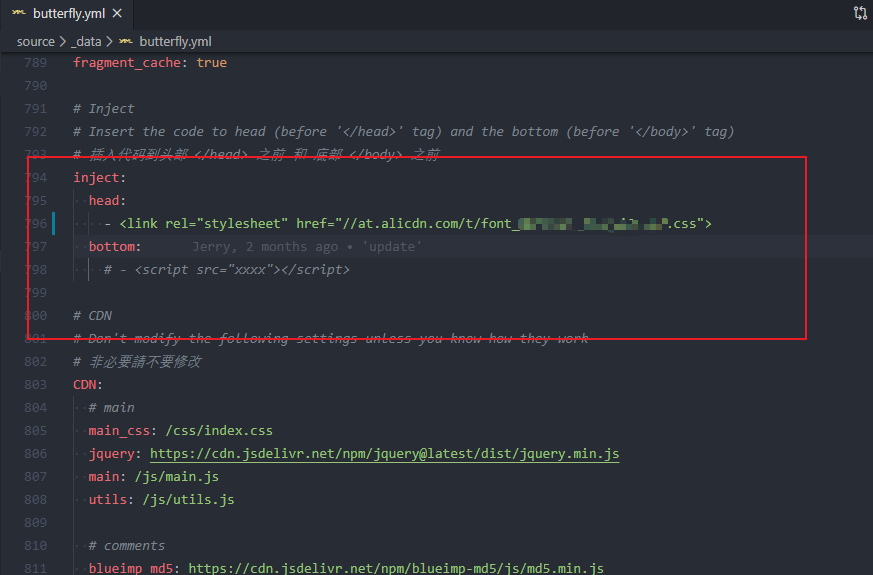873x575 pixels.
Task: Click the YAML icon in breadcrumb
Action: [x=126, y=41]
